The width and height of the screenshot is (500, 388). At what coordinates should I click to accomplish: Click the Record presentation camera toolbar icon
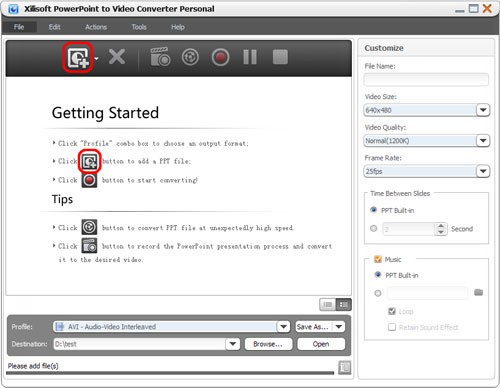[160, 57]
